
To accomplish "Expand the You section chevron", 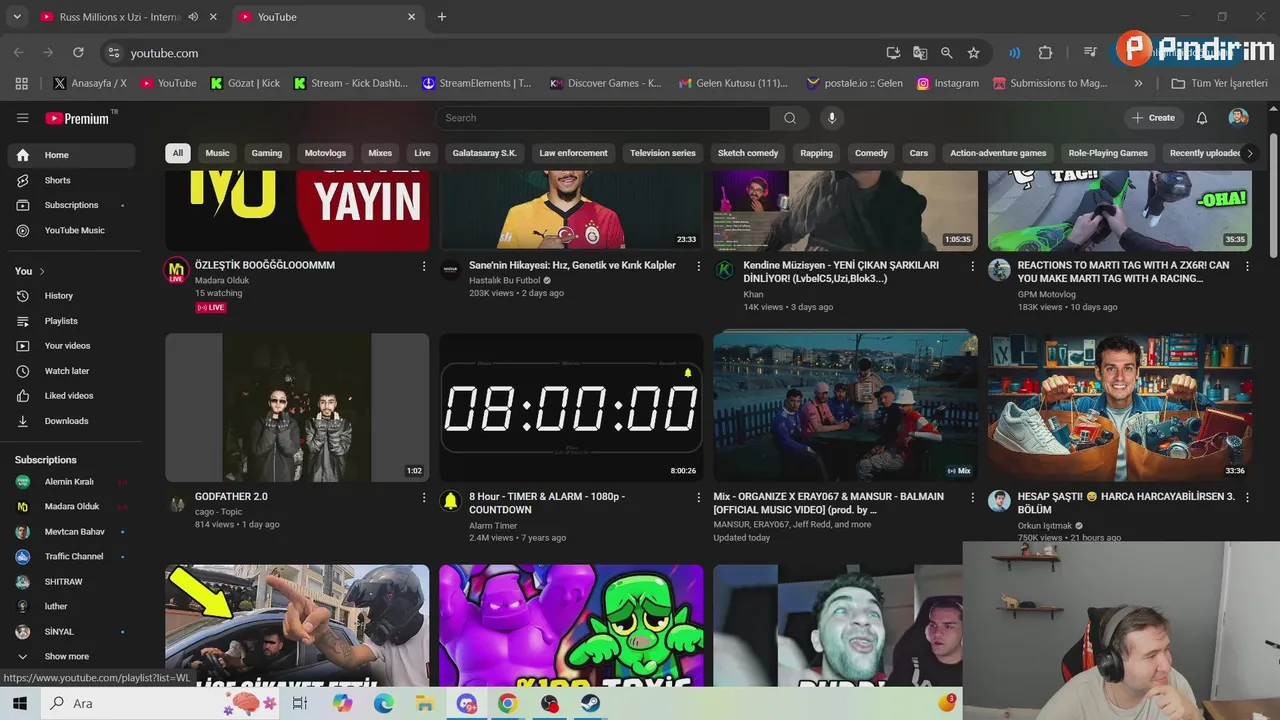I will click(x=41, y=271).
